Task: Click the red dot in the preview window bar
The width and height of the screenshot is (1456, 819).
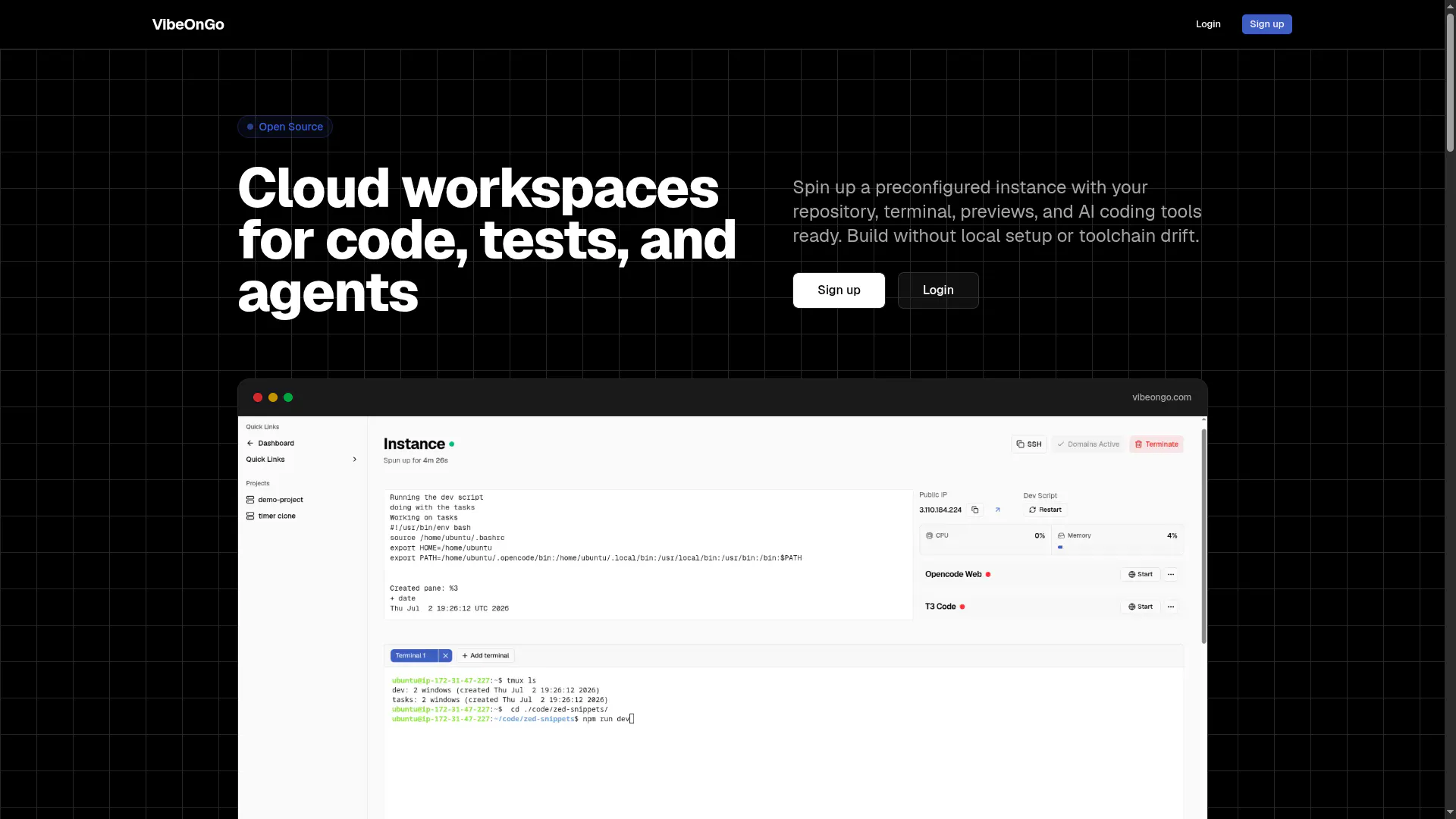Action: (258, 397)
